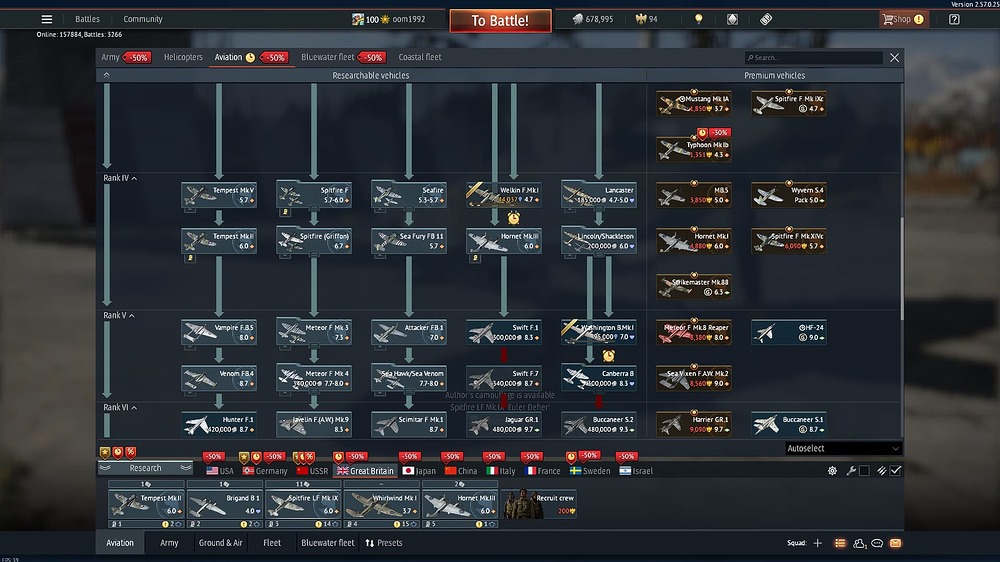
Task: Switch to the Army research tab
Action: click(x=110, y=57)
